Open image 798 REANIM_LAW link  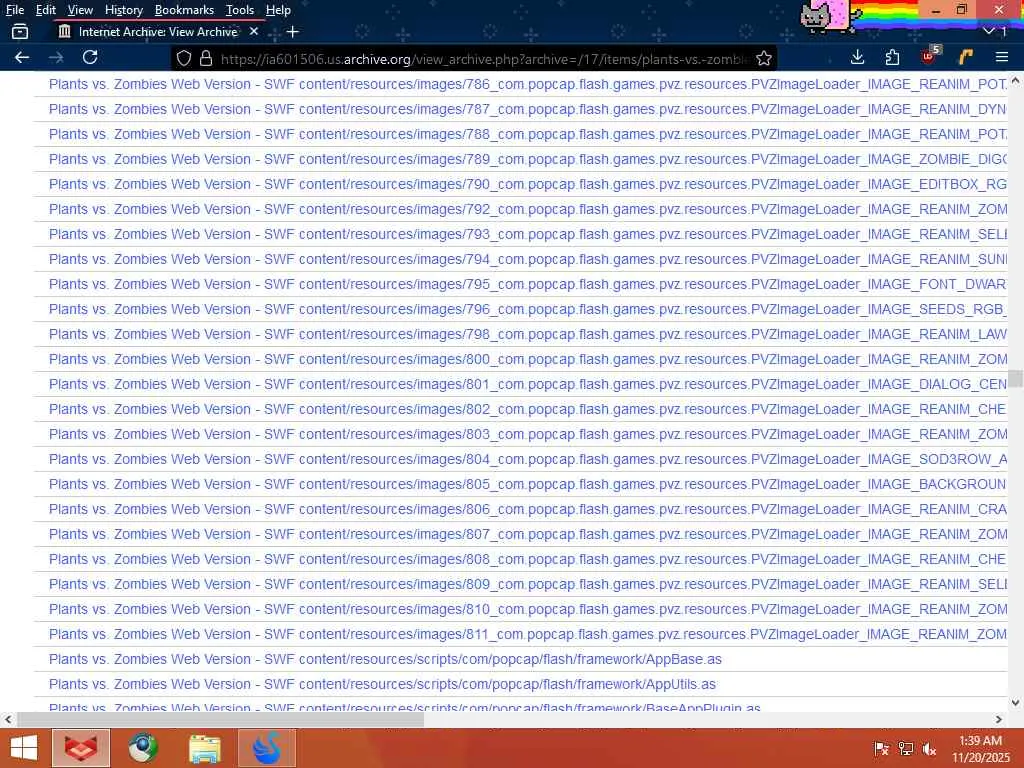[x=528, y=334]
